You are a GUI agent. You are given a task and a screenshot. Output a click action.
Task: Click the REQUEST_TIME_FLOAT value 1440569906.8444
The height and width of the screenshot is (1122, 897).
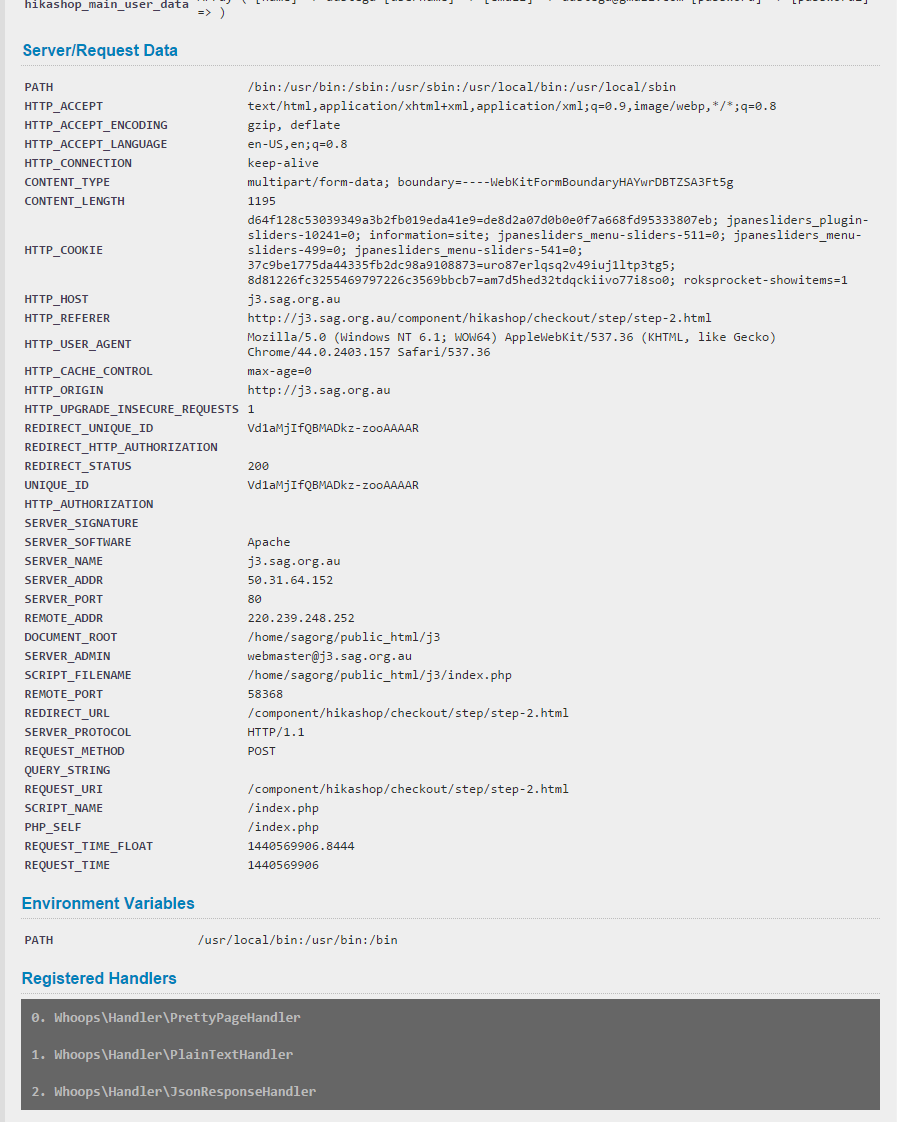point(300,846)
